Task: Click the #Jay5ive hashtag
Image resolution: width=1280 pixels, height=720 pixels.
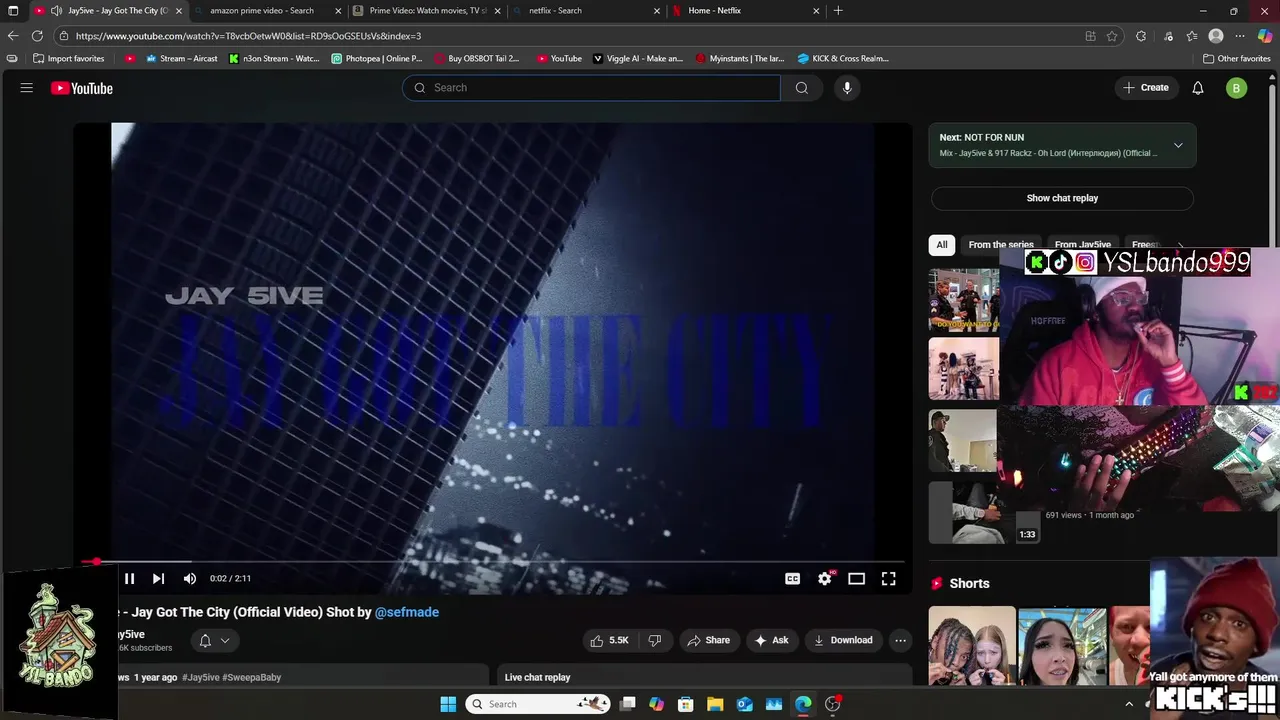Action: (x=200, y=677)
